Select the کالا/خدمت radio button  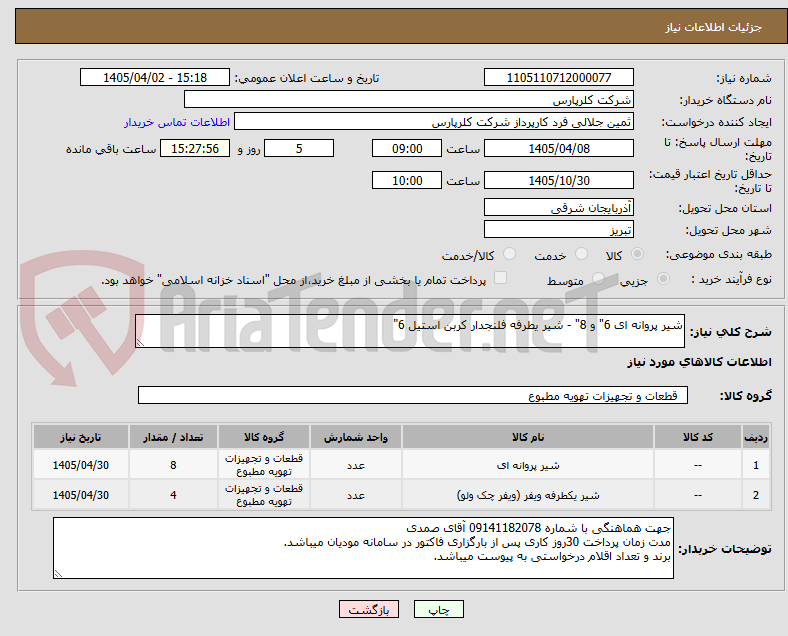(x=509, y=254)
